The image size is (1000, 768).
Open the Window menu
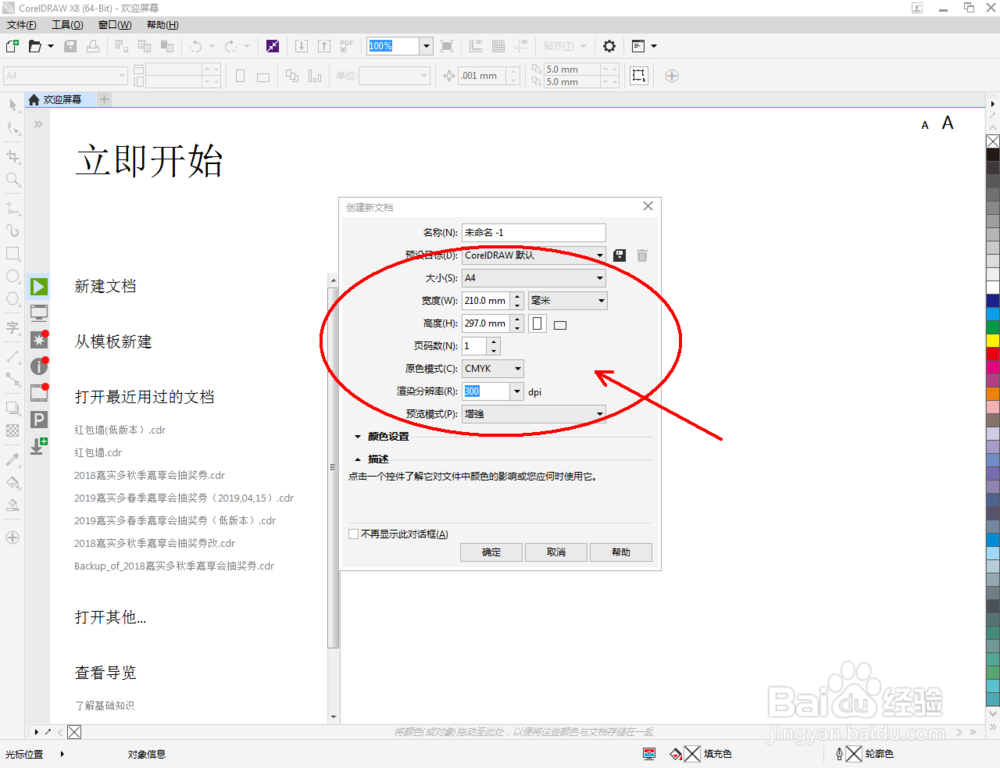[x=115, y=25]
